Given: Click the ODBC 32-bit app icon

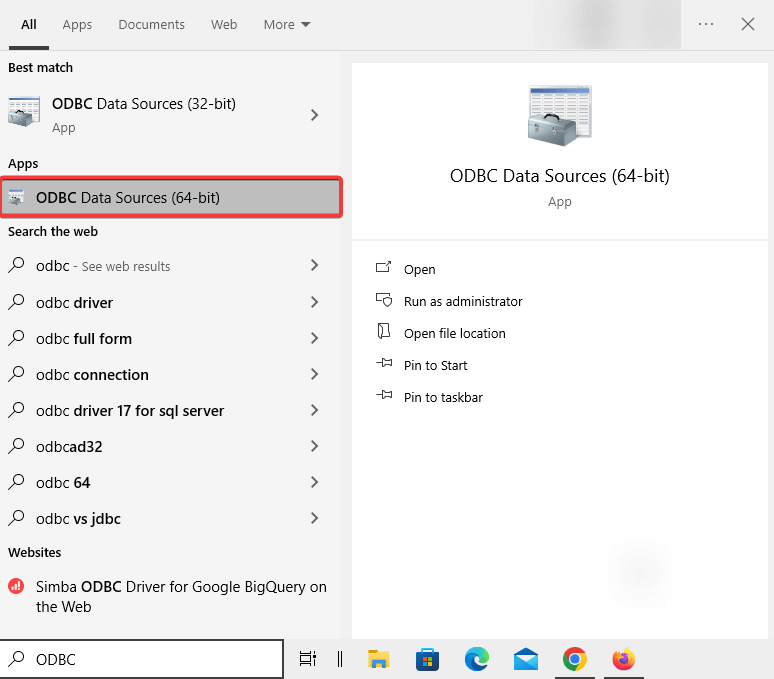Looking at the screenshot, I should pyautogui.click(x=24, y=112).
